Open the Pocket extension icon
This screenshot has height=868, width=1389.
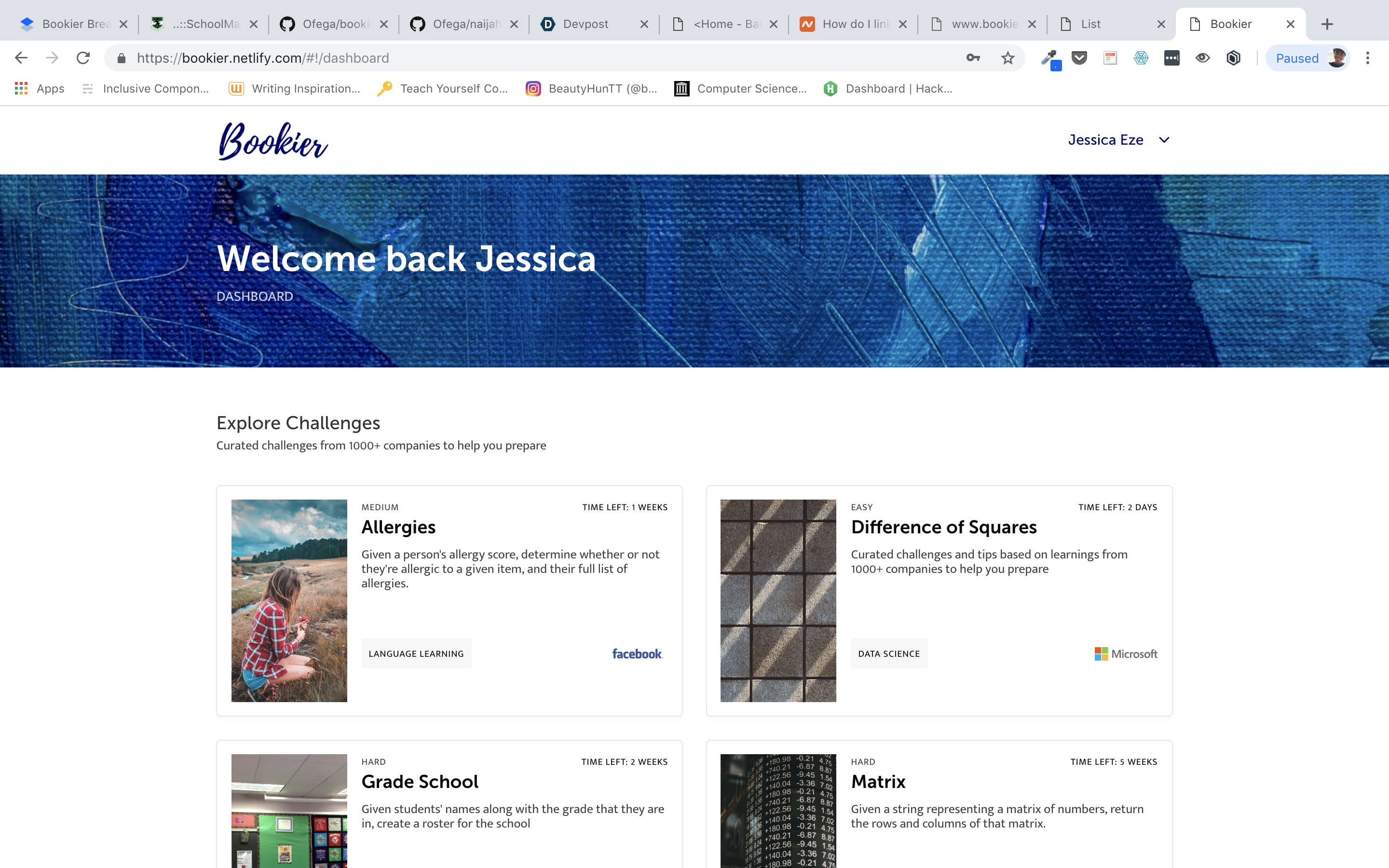click(x=1079, y=58)
